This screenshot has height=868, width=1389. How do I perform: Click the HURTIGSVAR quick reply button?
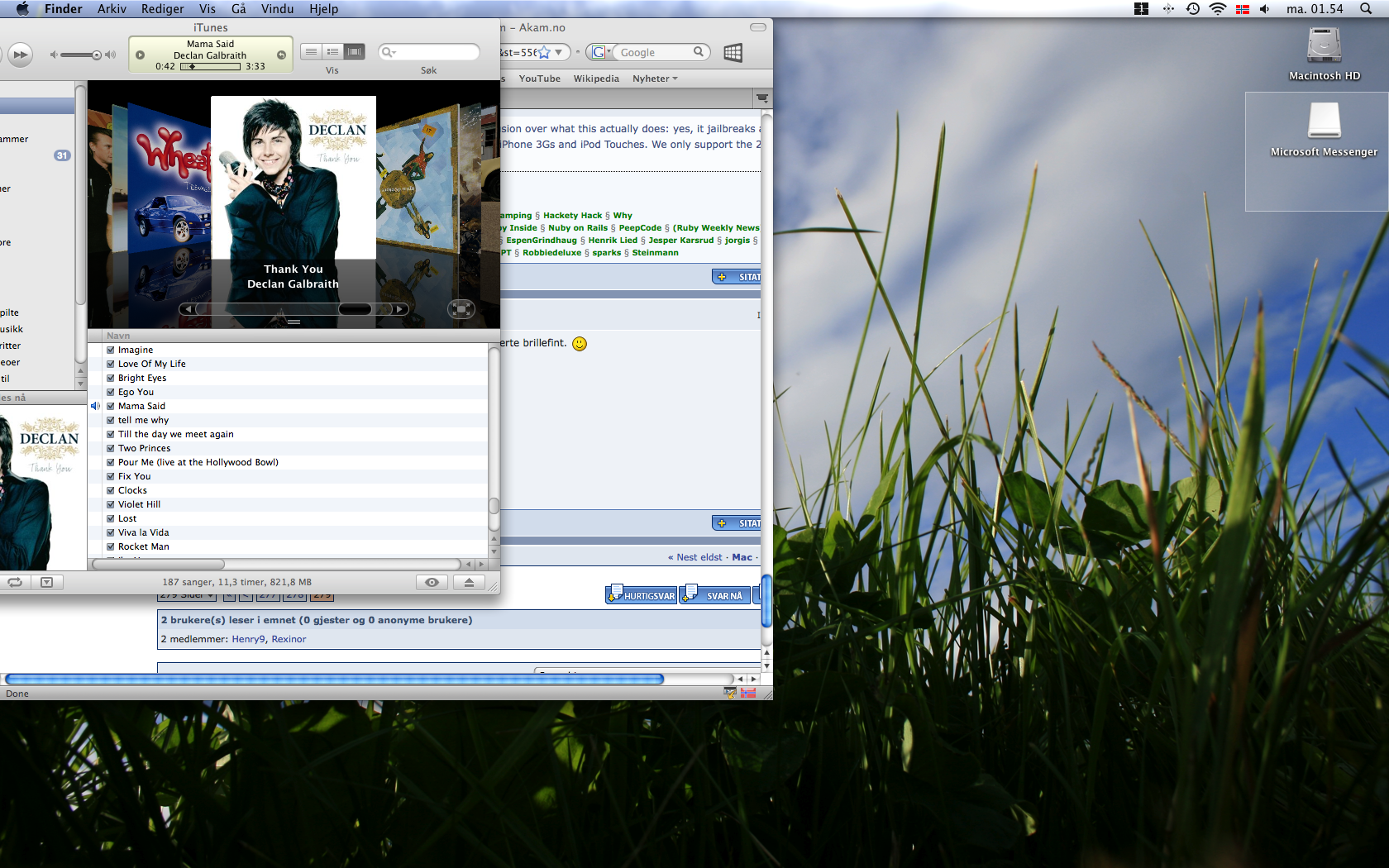tap(641, 594)
